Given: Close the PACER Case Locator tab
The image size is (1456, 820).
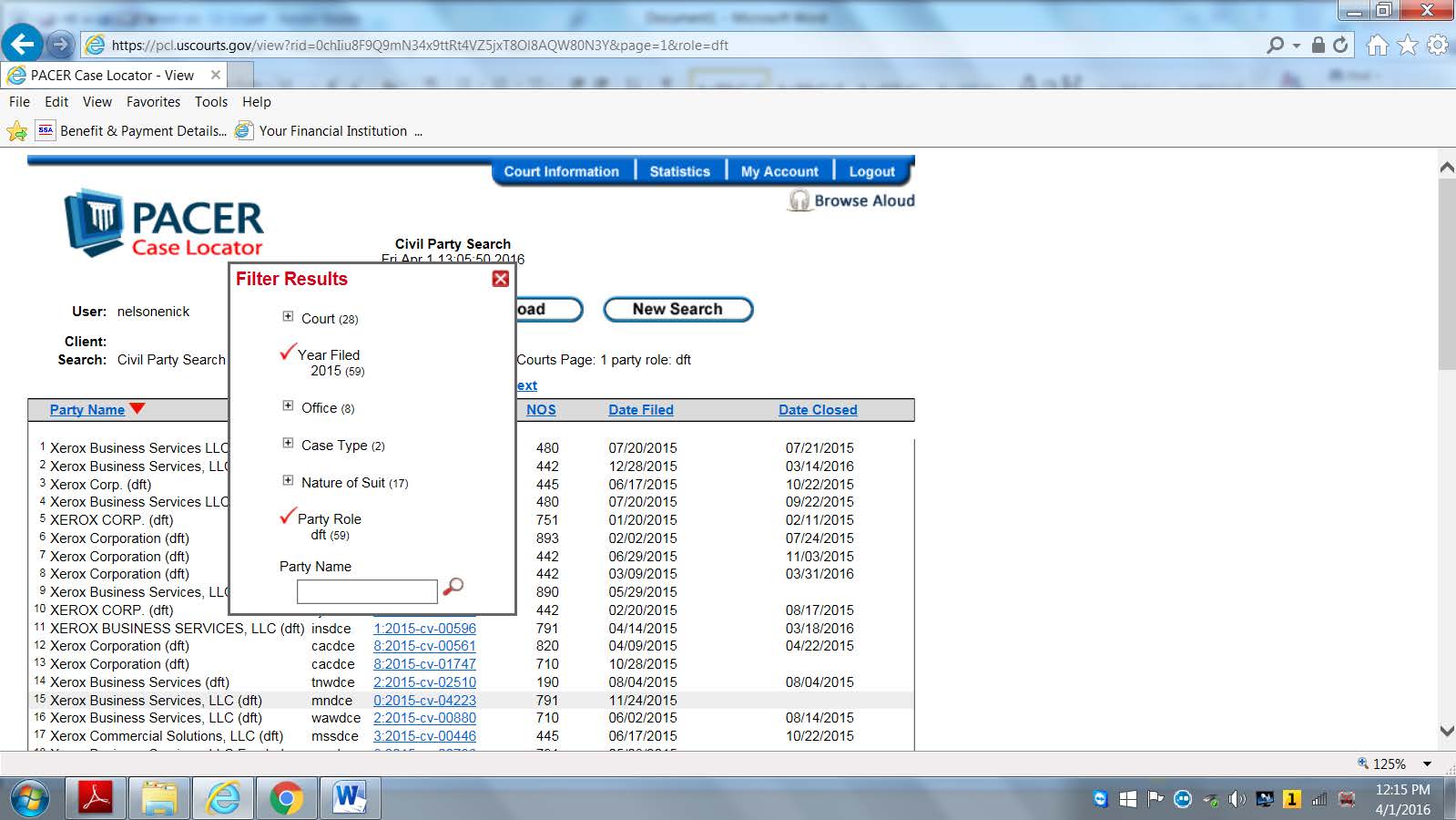Looking at the screenshot, I should [x=216, y=75].
